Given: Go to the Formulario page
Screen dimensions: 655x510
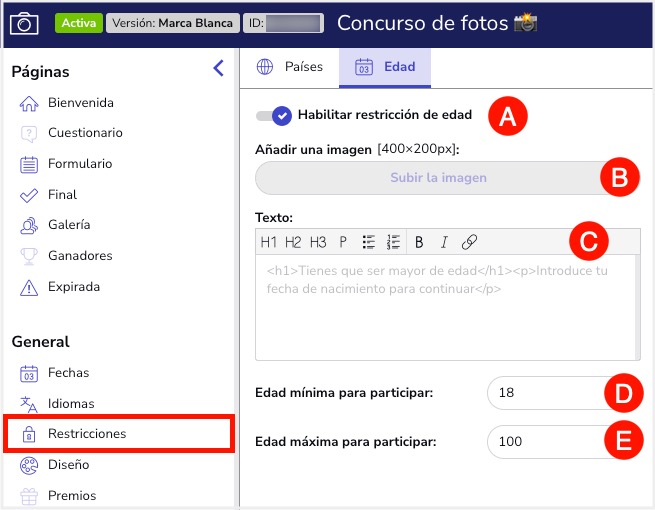Looking at the screenshot, I should click(80, 164).
